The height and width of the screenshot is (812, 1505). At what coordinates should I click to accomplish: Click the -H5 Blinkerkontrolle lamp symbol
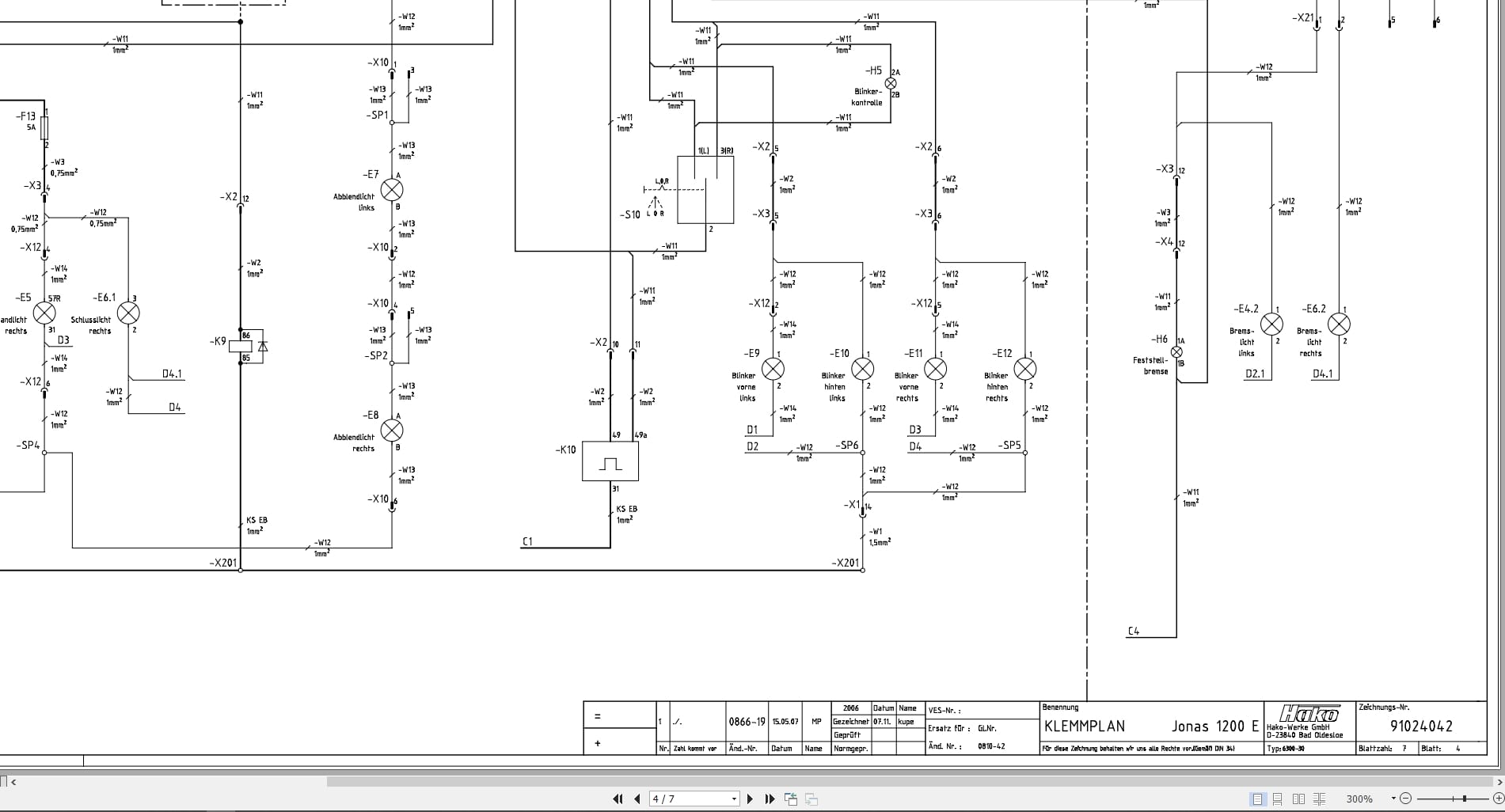(891, 83)
